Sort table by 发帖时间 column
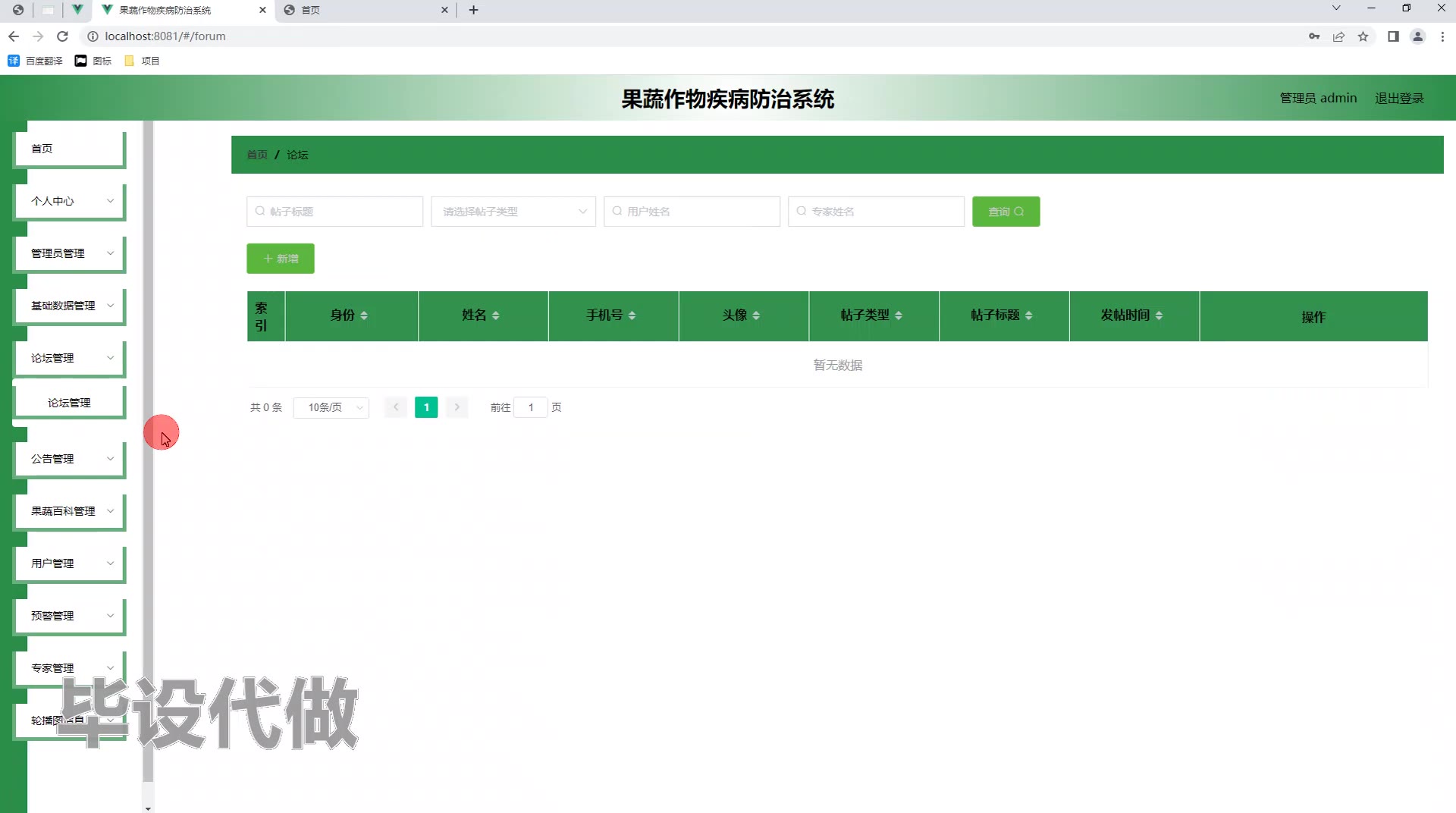The image size is (1456, 813). [1159, 315]
